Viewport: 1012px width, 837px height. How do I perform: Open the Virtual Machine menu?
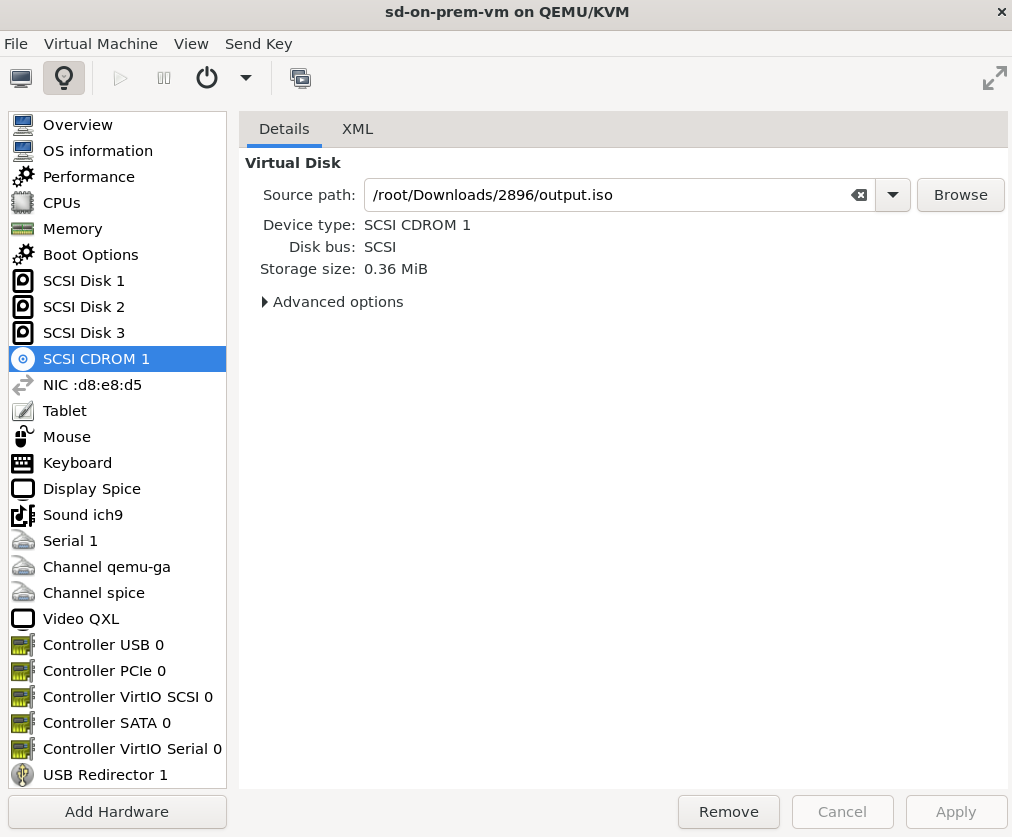click(x=101, y=44)
